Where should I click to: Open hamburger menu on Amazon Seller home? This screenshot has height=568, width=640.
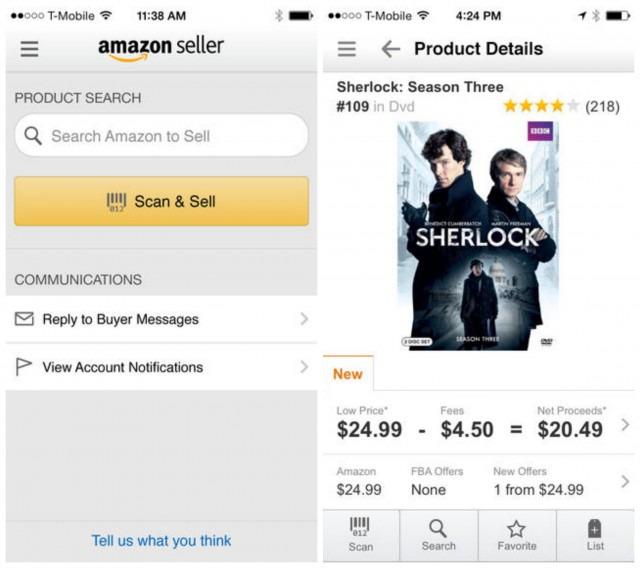(x=29, y=49)
